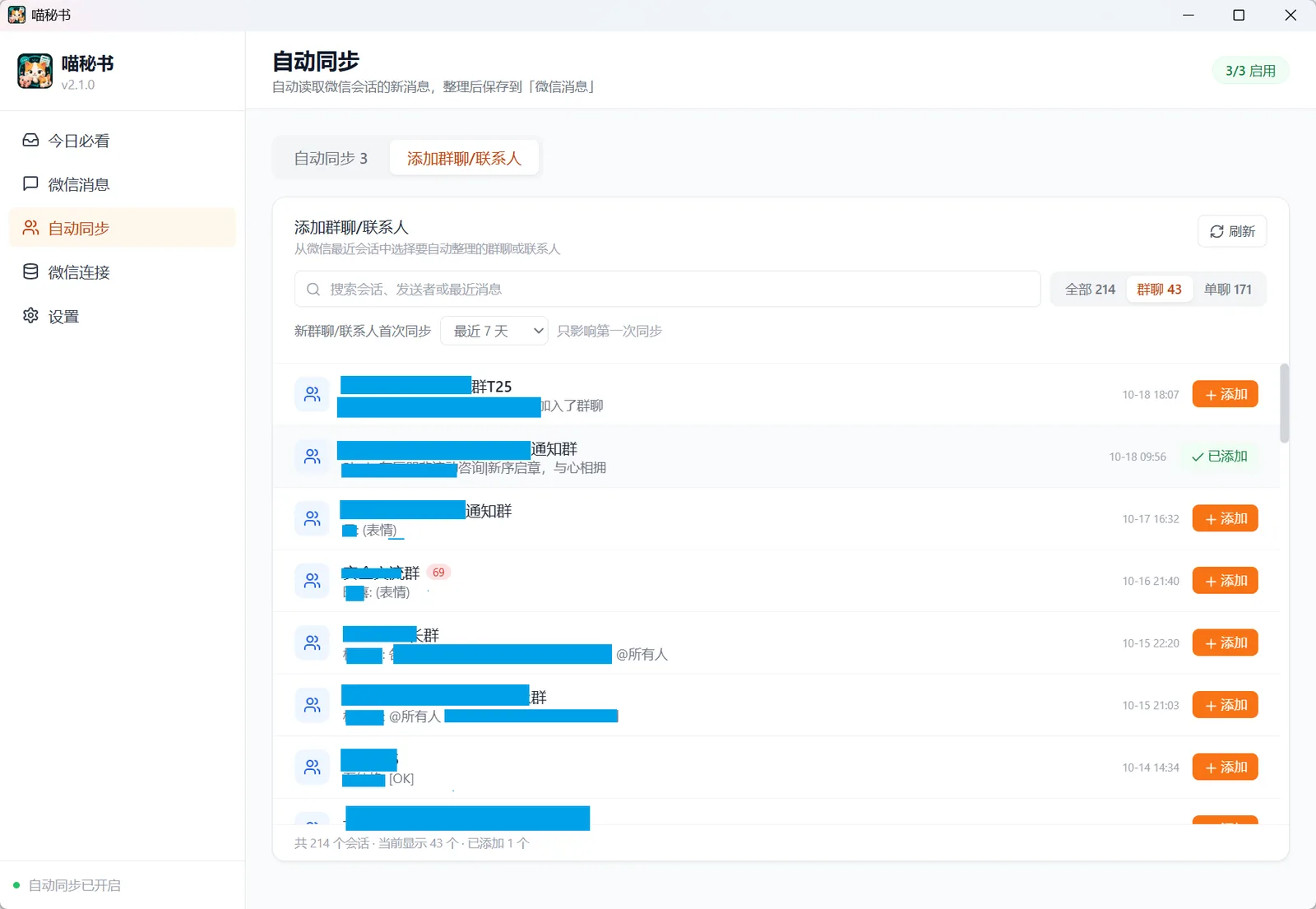Select 自动同步 in the sidebar
This screenshot has height=909, width=1316.
click(x=122, y=228)
